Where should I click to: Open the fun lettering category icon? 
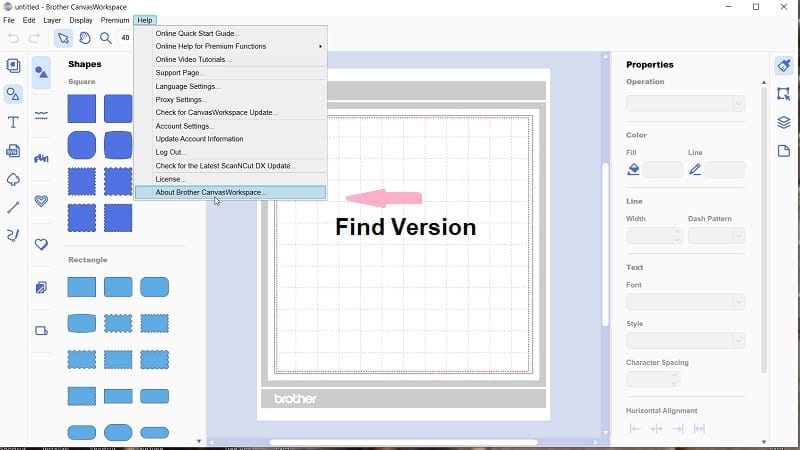[x=41, y=159]
